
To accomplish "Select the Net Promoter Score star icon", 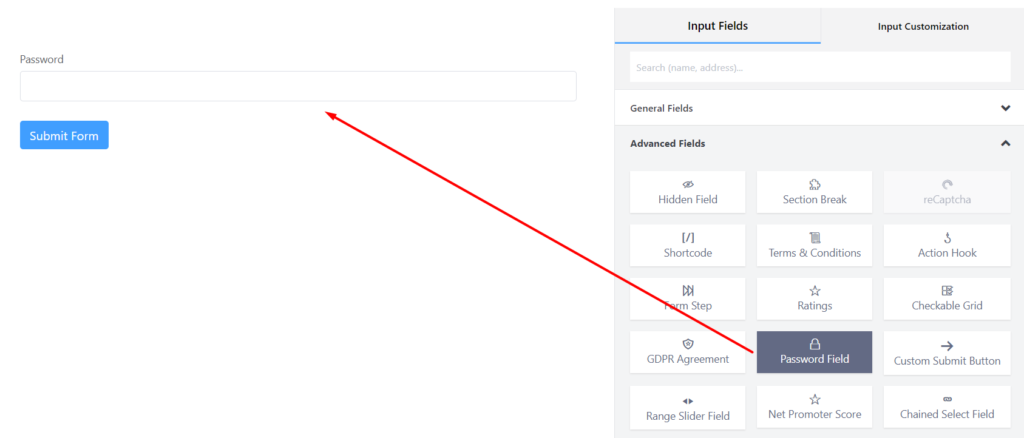I will point(814,399).
